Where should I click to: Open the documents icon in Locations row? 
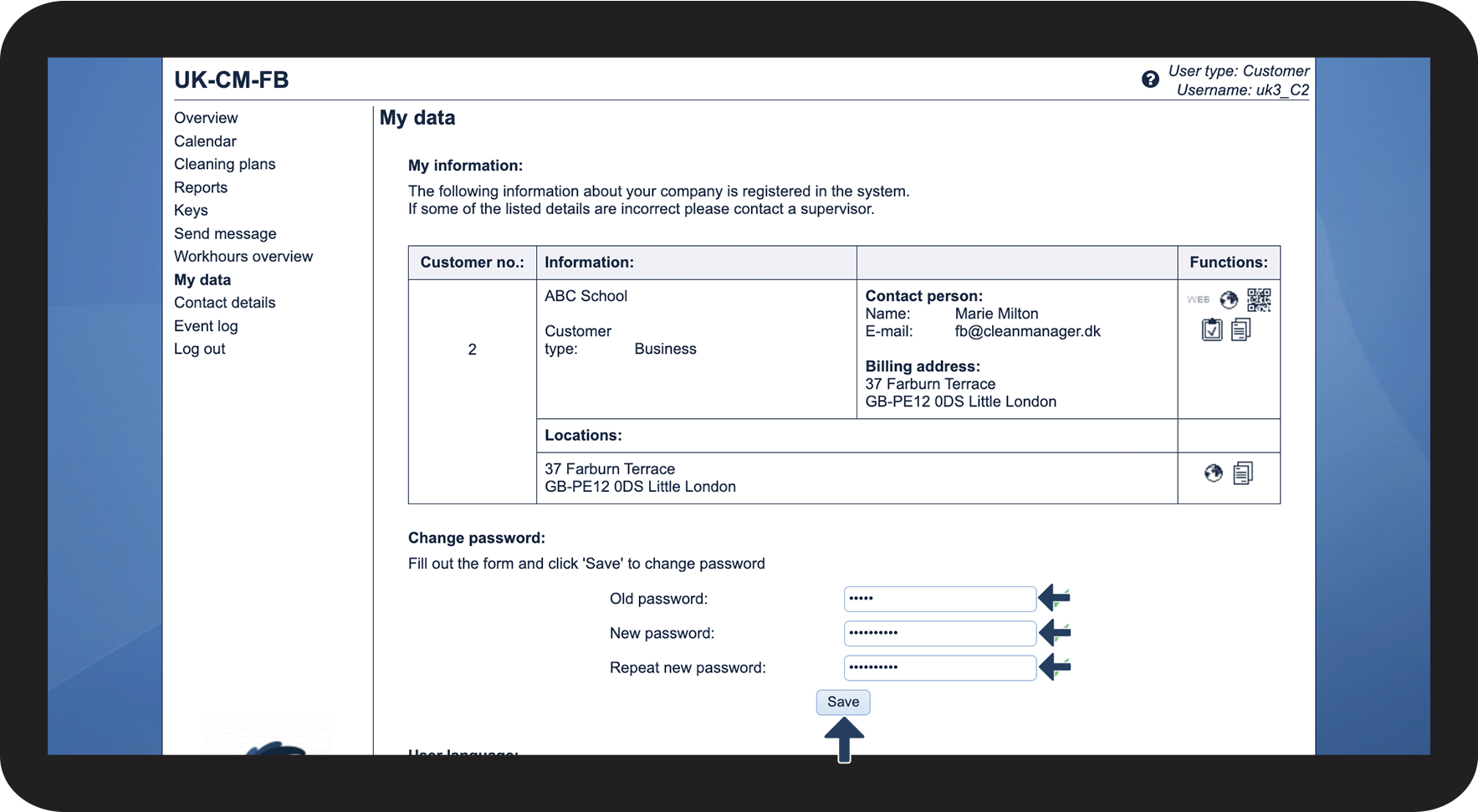click(x=1244, y=473)
